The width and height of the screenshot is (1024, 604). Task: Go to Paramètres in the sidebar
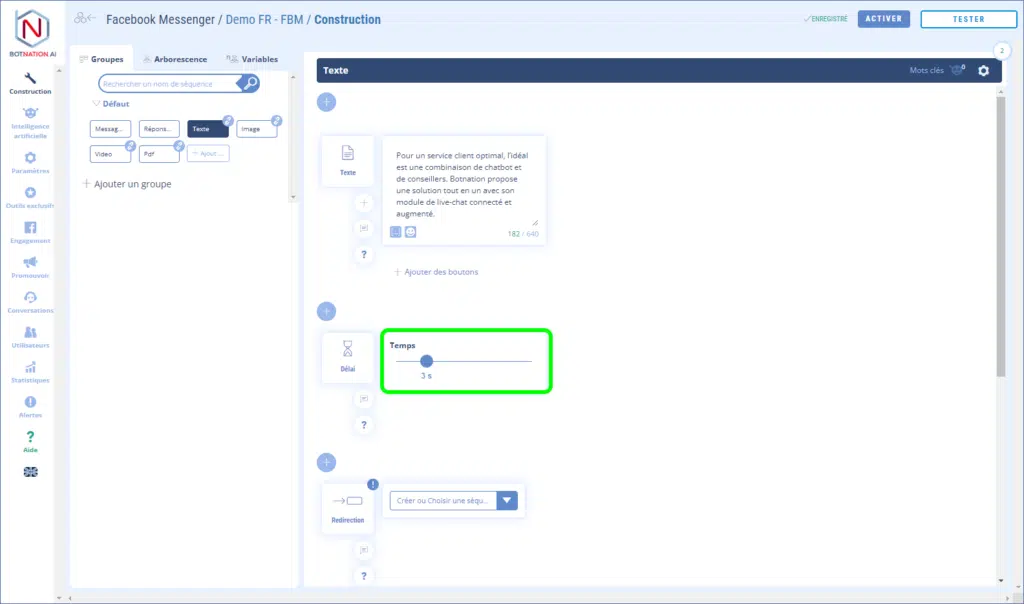click(30, 162)
